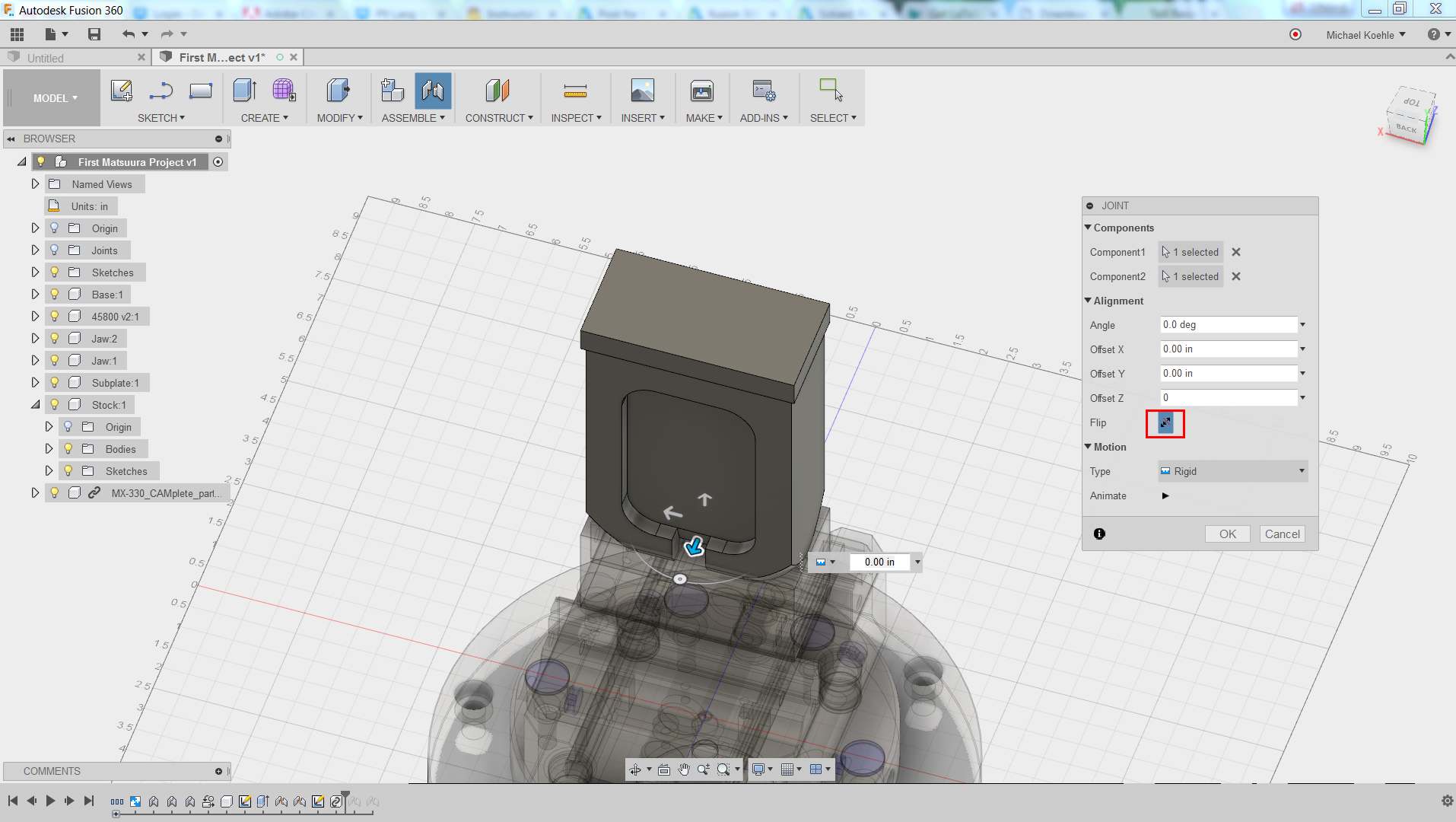Hide the Jaw:2 component
Image resolution: width=1456 pixels, height=822 pixels.
pos(55,339)
